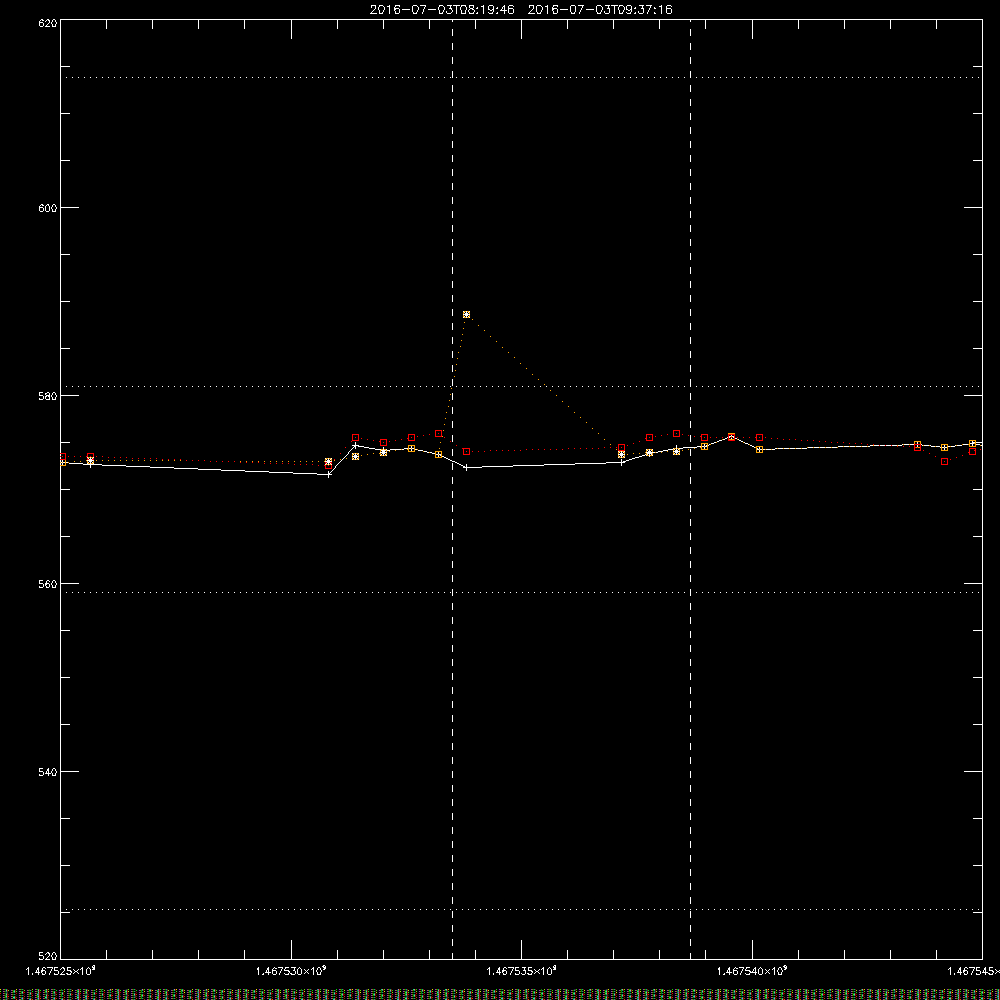The height and width of the screenshot is (1000, 1000).
Task: Click the dotted horizontal limit line near 614
Action: [521, 77]
